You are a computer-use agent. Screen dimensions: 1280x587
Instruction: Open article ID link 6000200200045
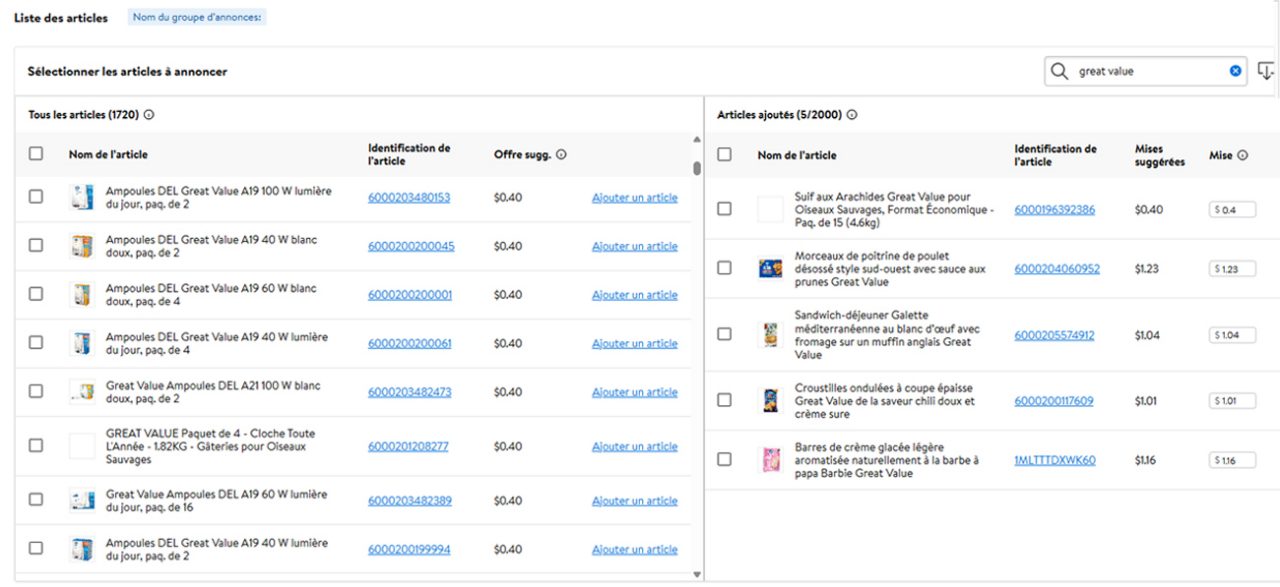point(411,246)
